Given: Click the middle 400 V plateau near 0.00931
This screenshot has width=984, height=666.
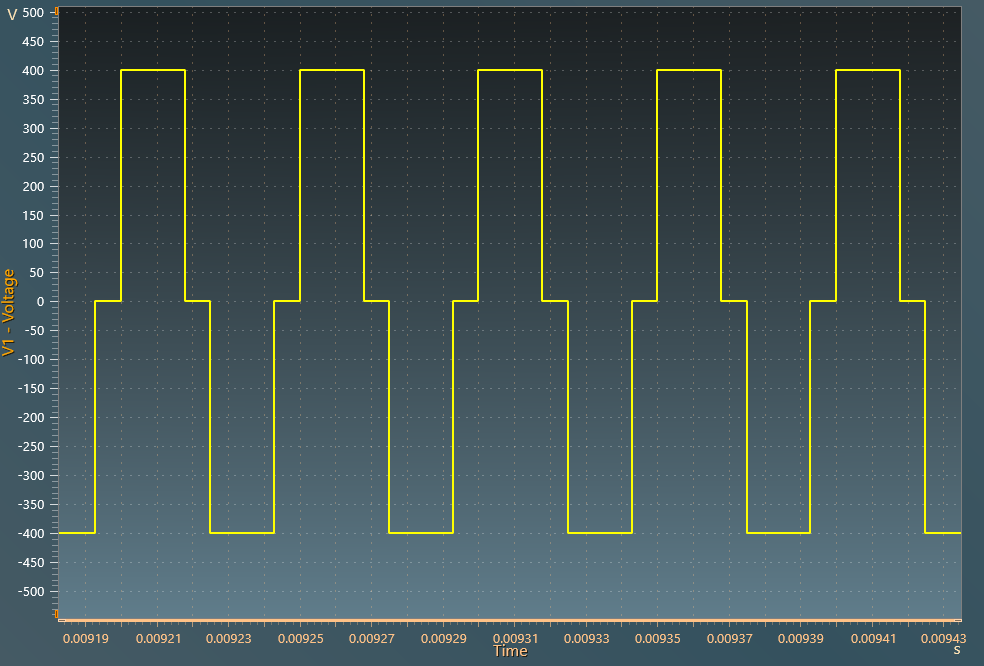Looking at the screenshot, I should (510, 70).
